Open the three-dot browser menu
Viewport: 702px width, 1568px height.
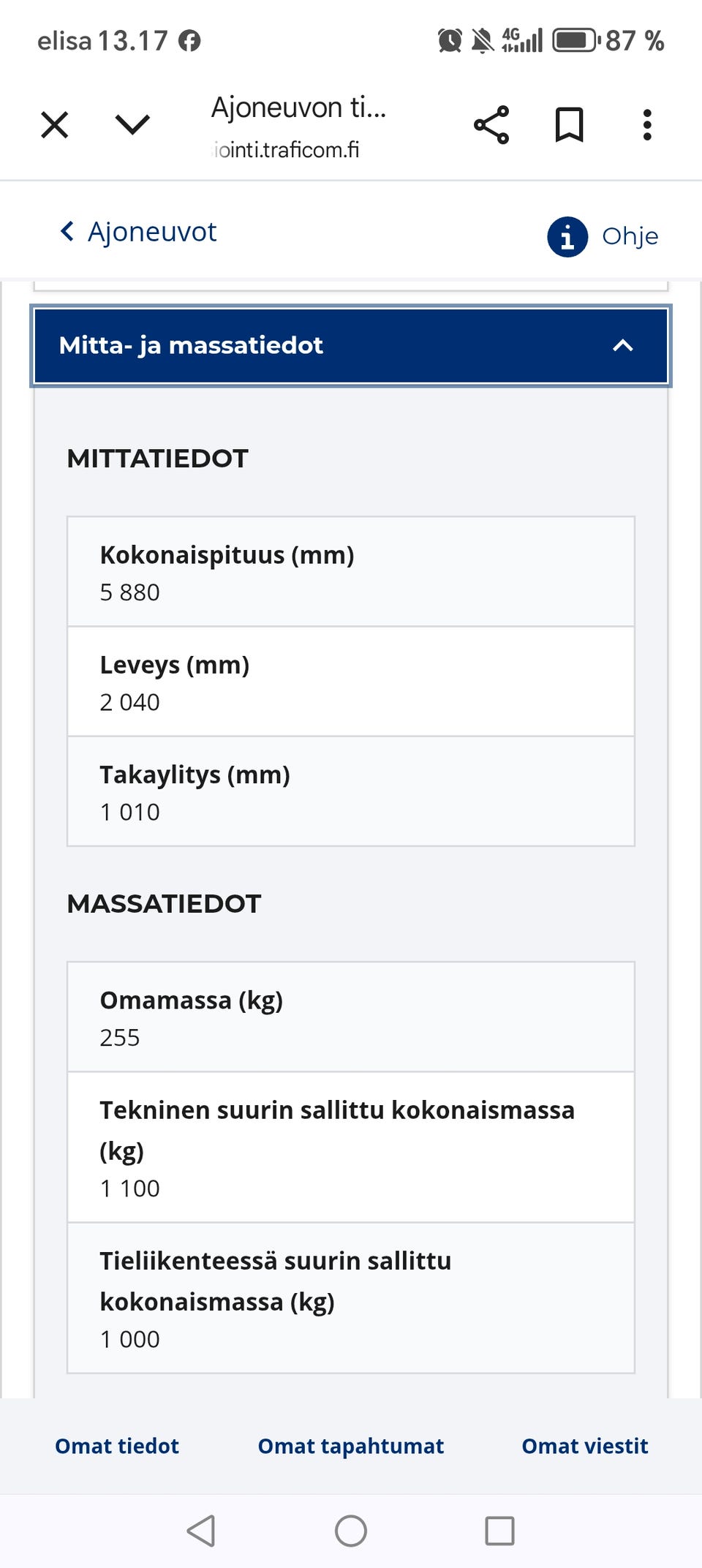click(x=647, y=125)
